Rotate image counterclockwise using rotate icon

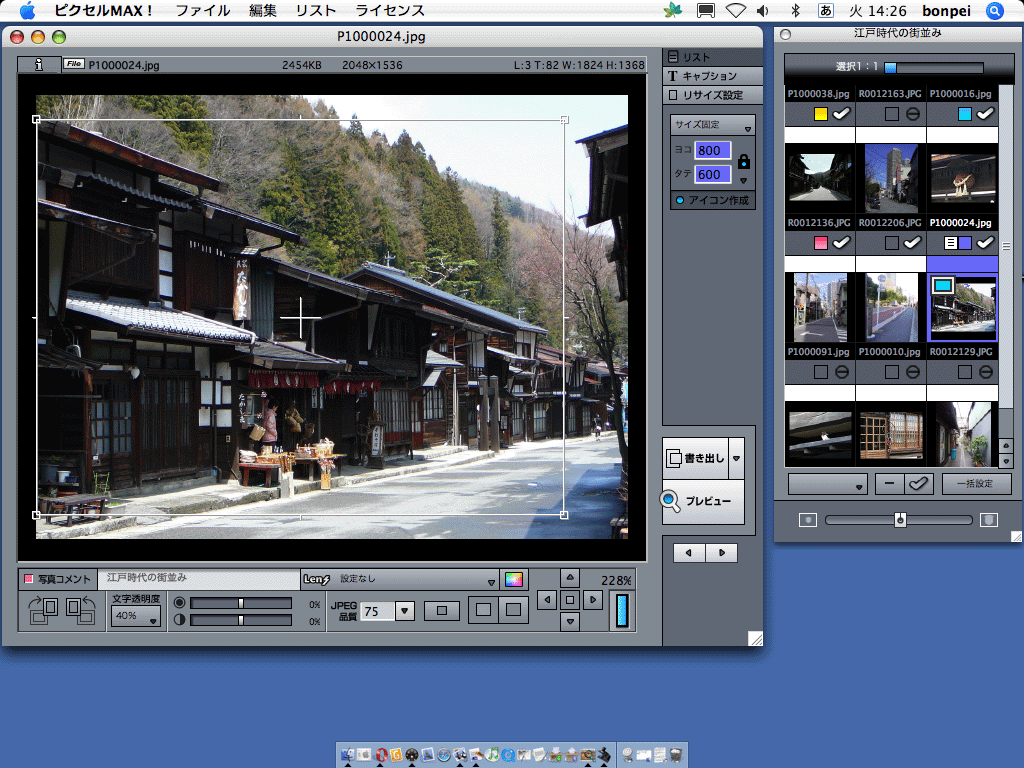pyautogui.click(x=81, y=610)
